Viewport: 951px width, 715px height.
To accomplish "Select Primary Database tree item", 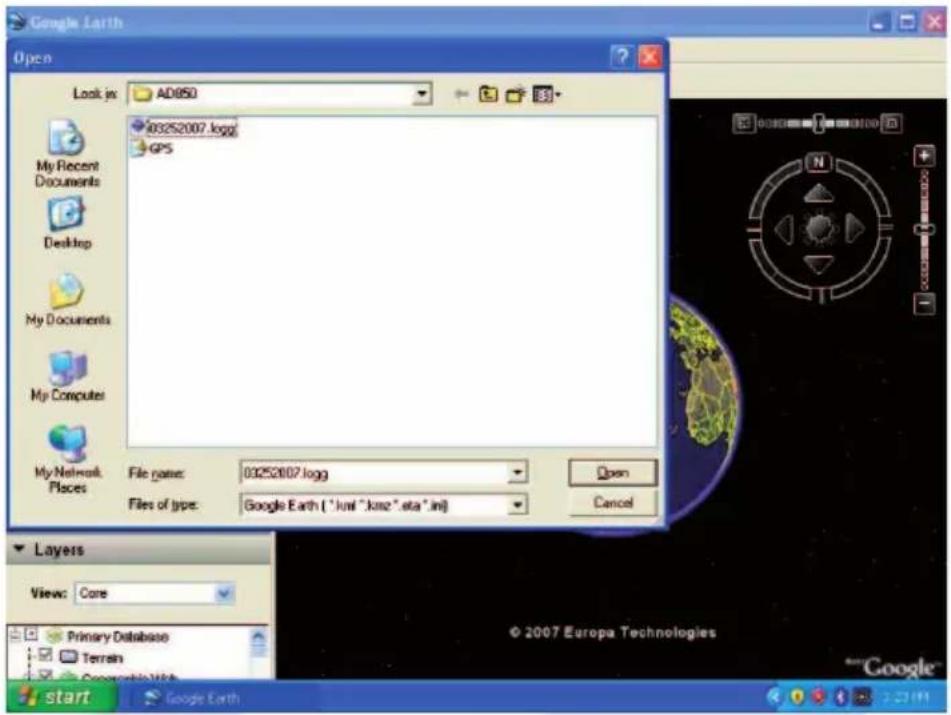I will [x=118, y=637].
